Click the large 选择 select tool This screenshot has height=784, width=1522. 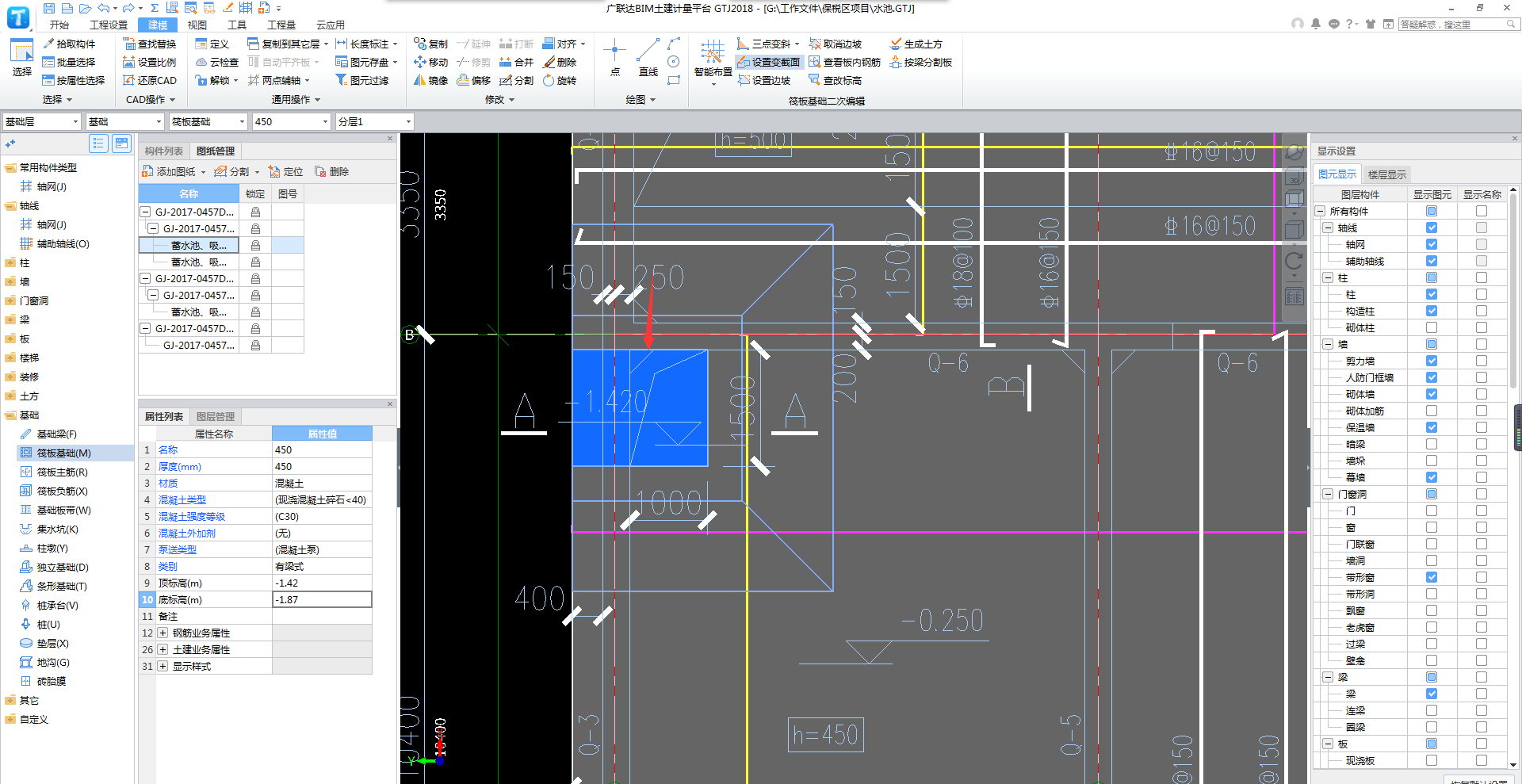pos(21,58)
